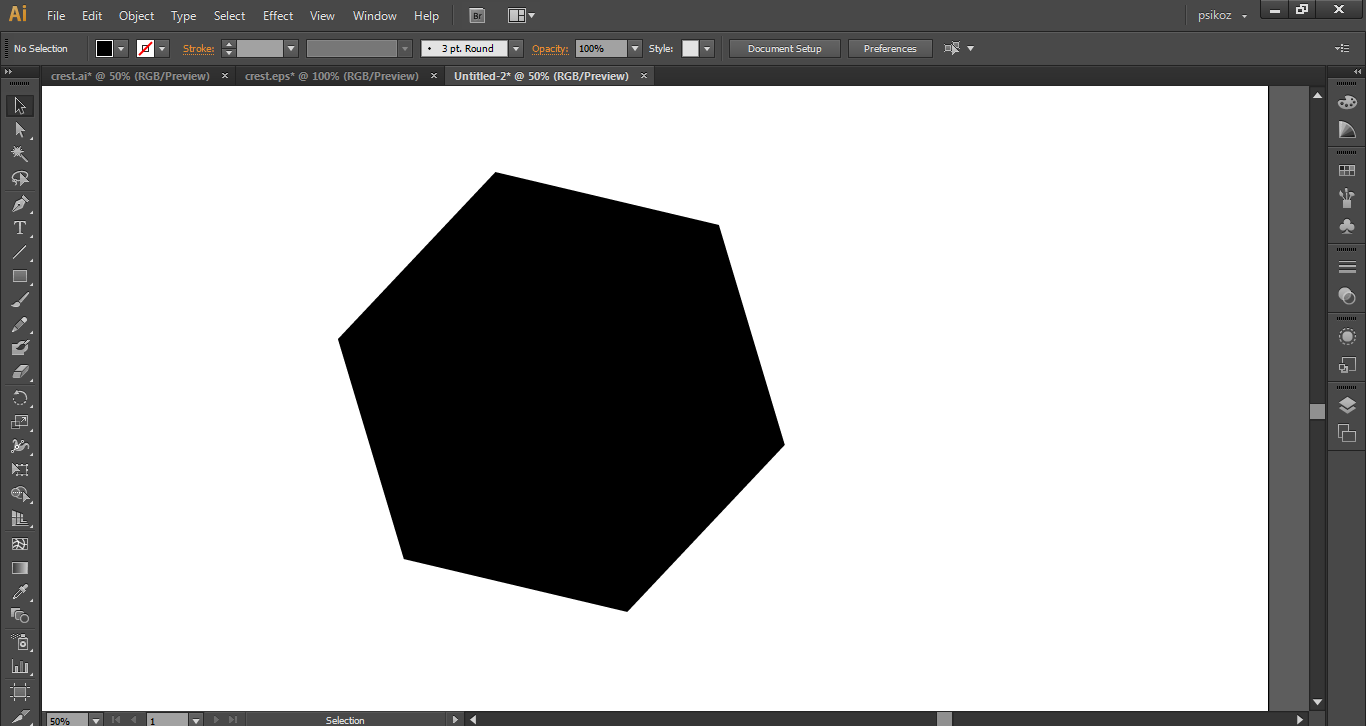Open the Swatches panel icon
The height and width of the screenshot is (726, 1368).
coord(1347,171)
